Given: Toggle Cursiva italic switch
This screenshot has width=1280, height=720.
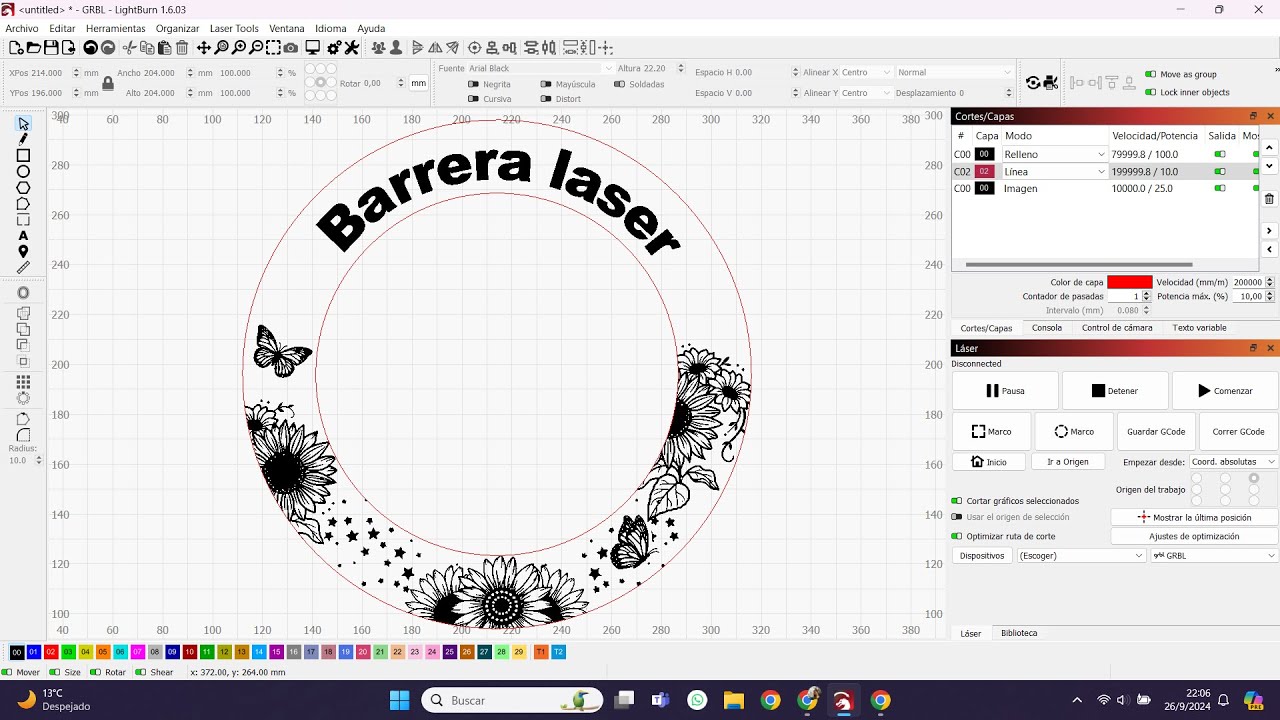Looking at the screenshot, I should (x=473, y=99).
